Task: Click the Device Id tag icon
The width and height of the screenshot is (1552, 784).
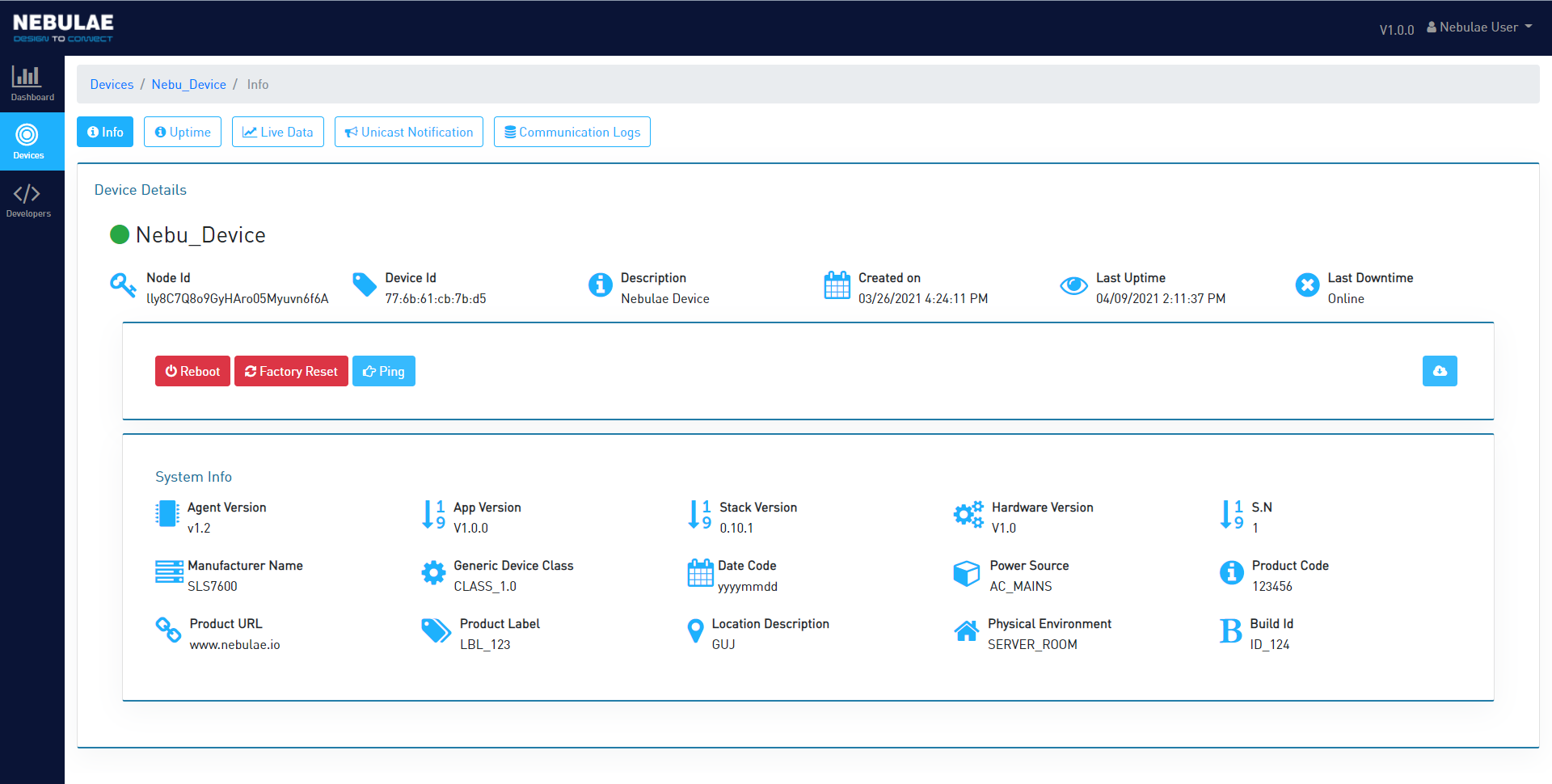Action: (x=365, y=285)
